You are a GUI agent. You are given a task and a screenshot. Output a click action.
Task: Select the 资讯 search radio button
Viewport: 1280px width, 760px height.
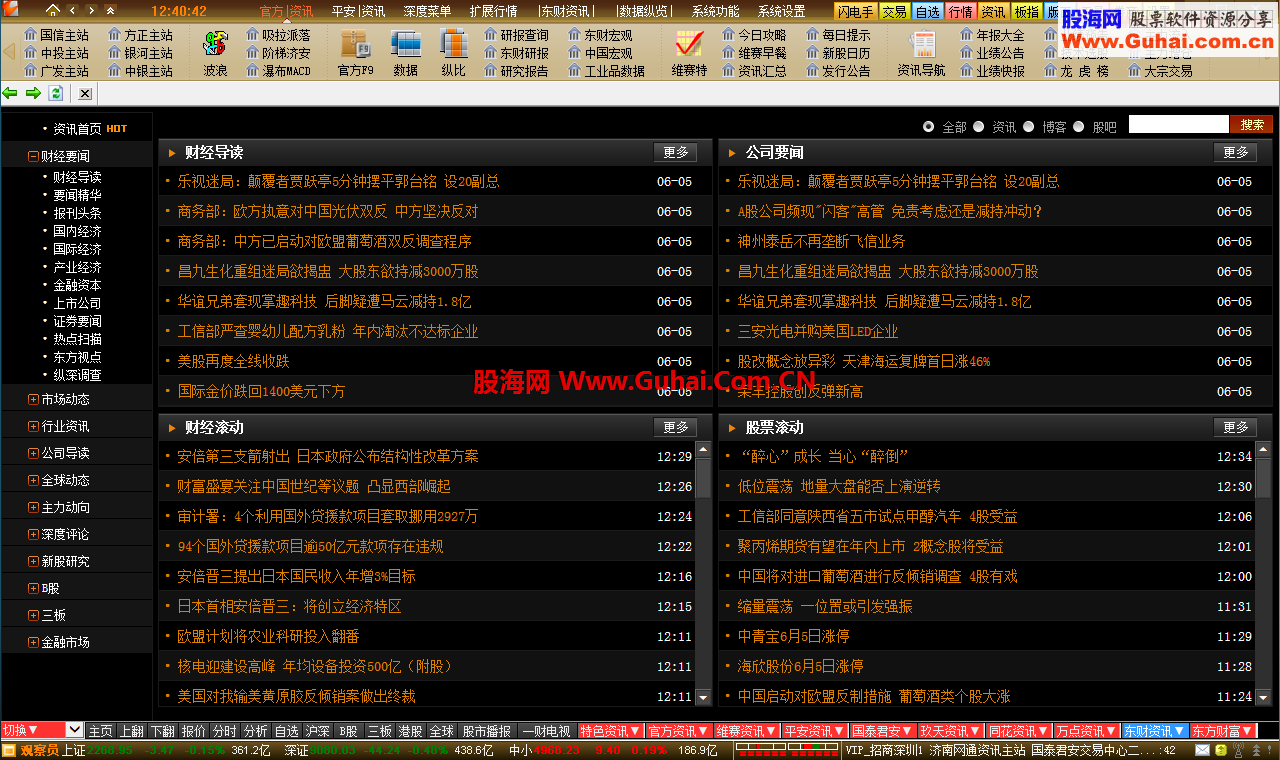(x=979, y=126)
